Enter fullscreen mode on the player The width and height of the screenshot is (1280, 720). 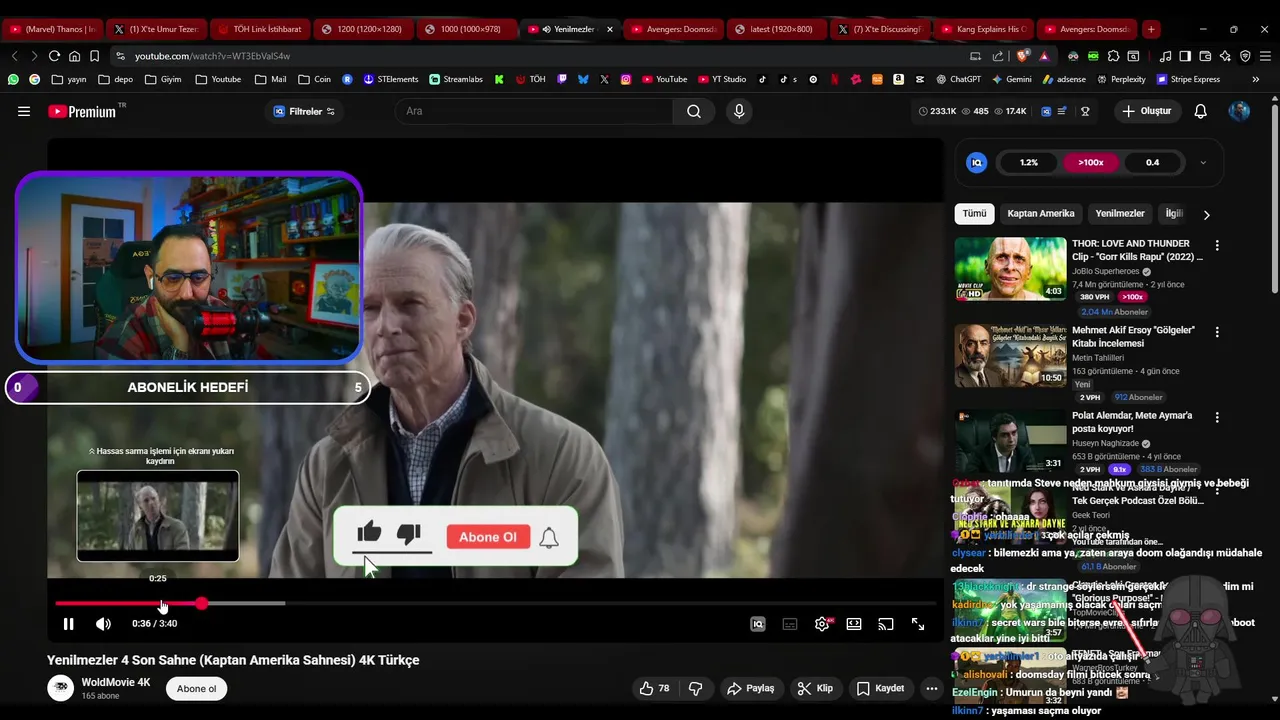click(918, 624)
